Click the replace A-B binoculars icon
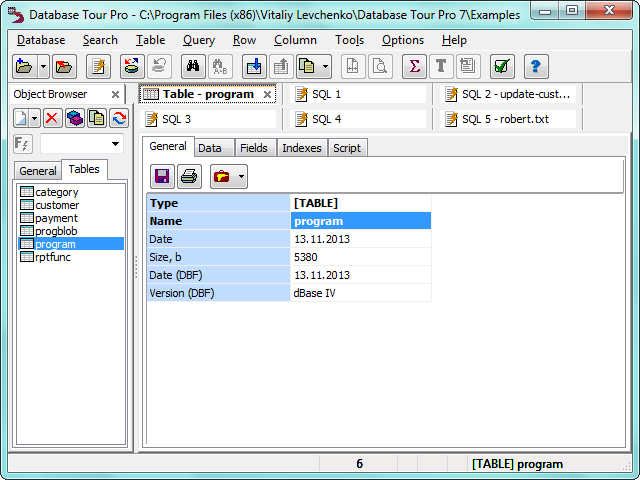Viewport: 640px width, 480px height. tap(220, 66)
